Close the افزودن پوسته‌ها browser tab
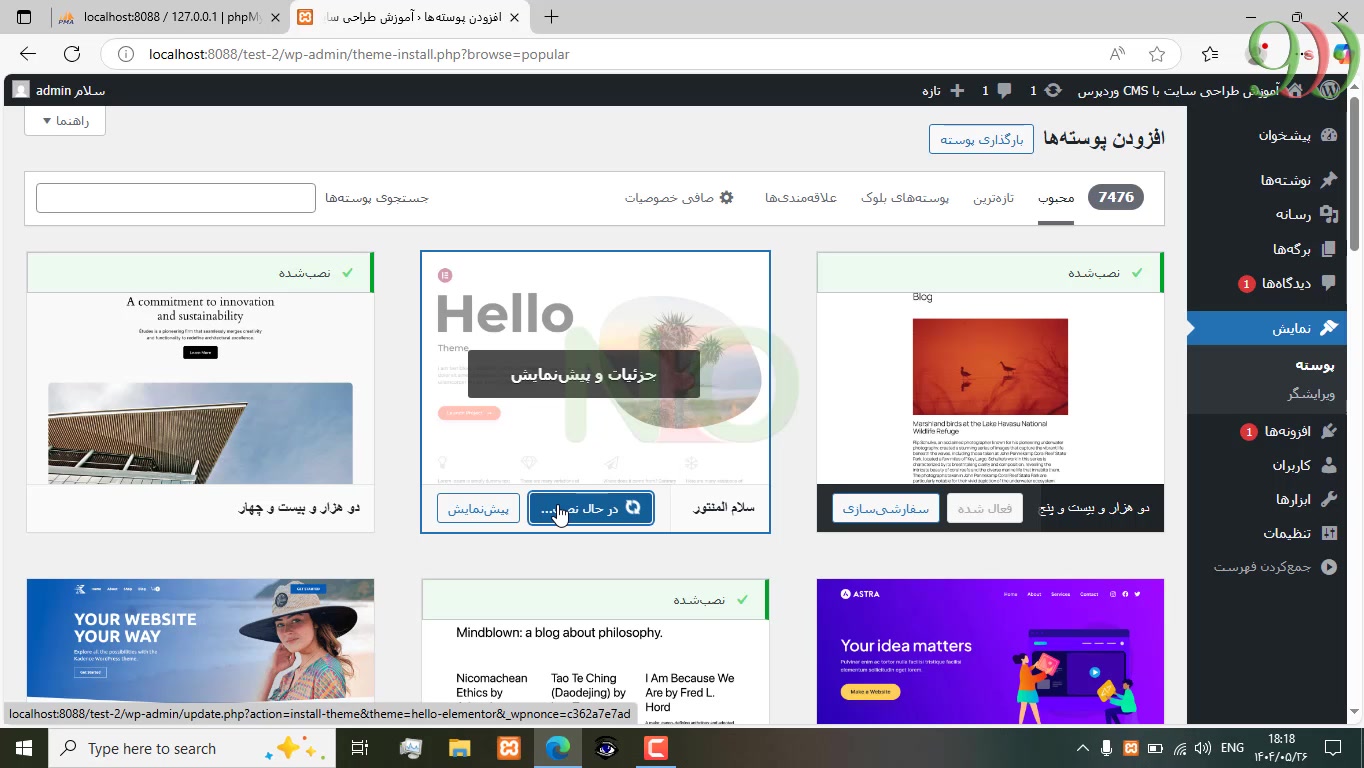This screenshot has width=1364, height=768. coord(514,17)
